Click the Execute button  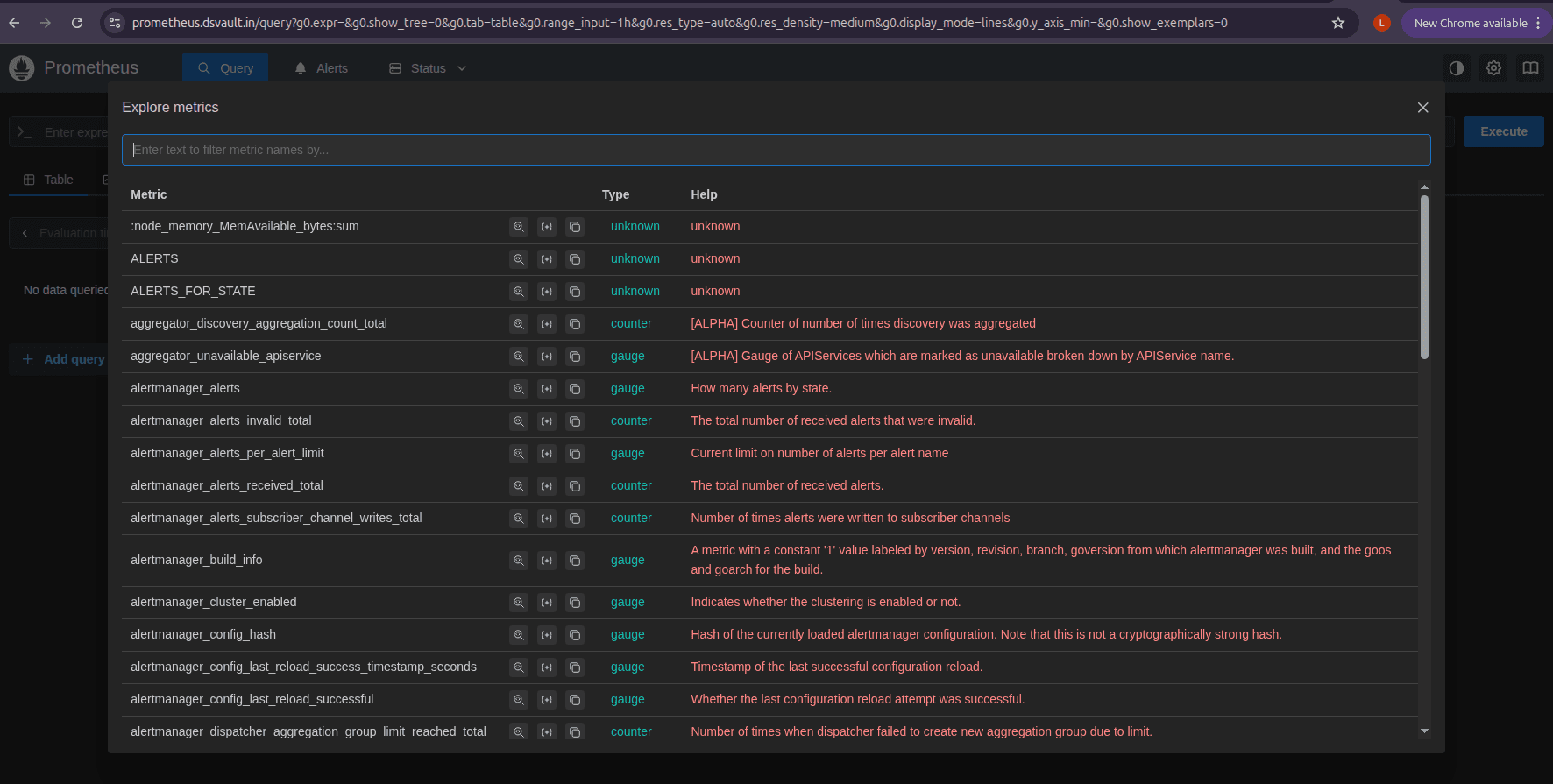tap(1503, 131)
